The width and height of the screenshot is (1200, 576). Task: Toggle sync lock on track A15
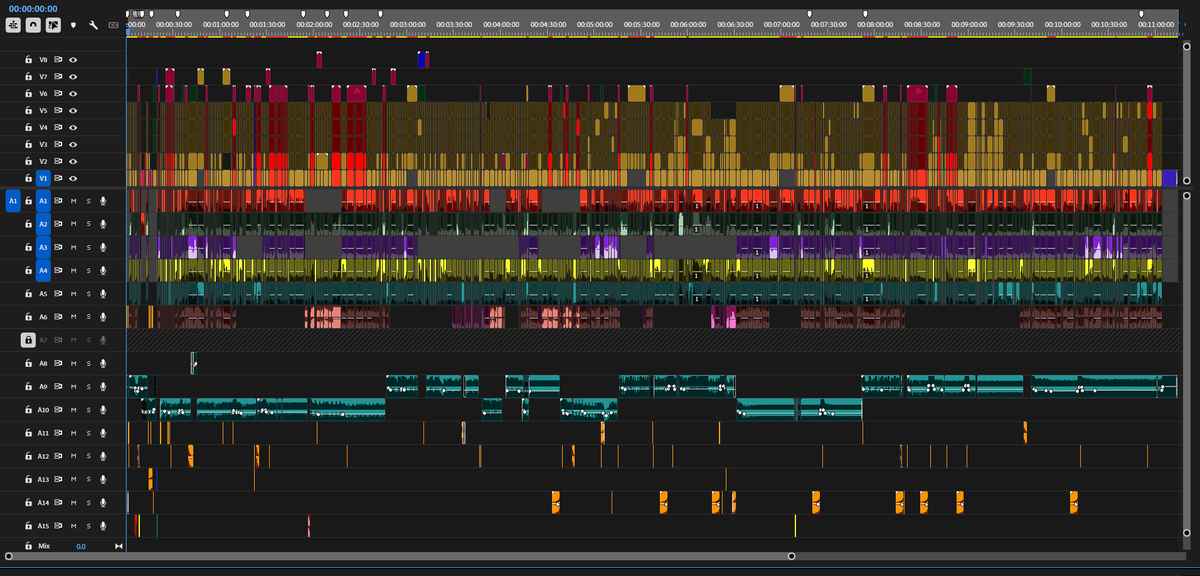click(59, 526)
